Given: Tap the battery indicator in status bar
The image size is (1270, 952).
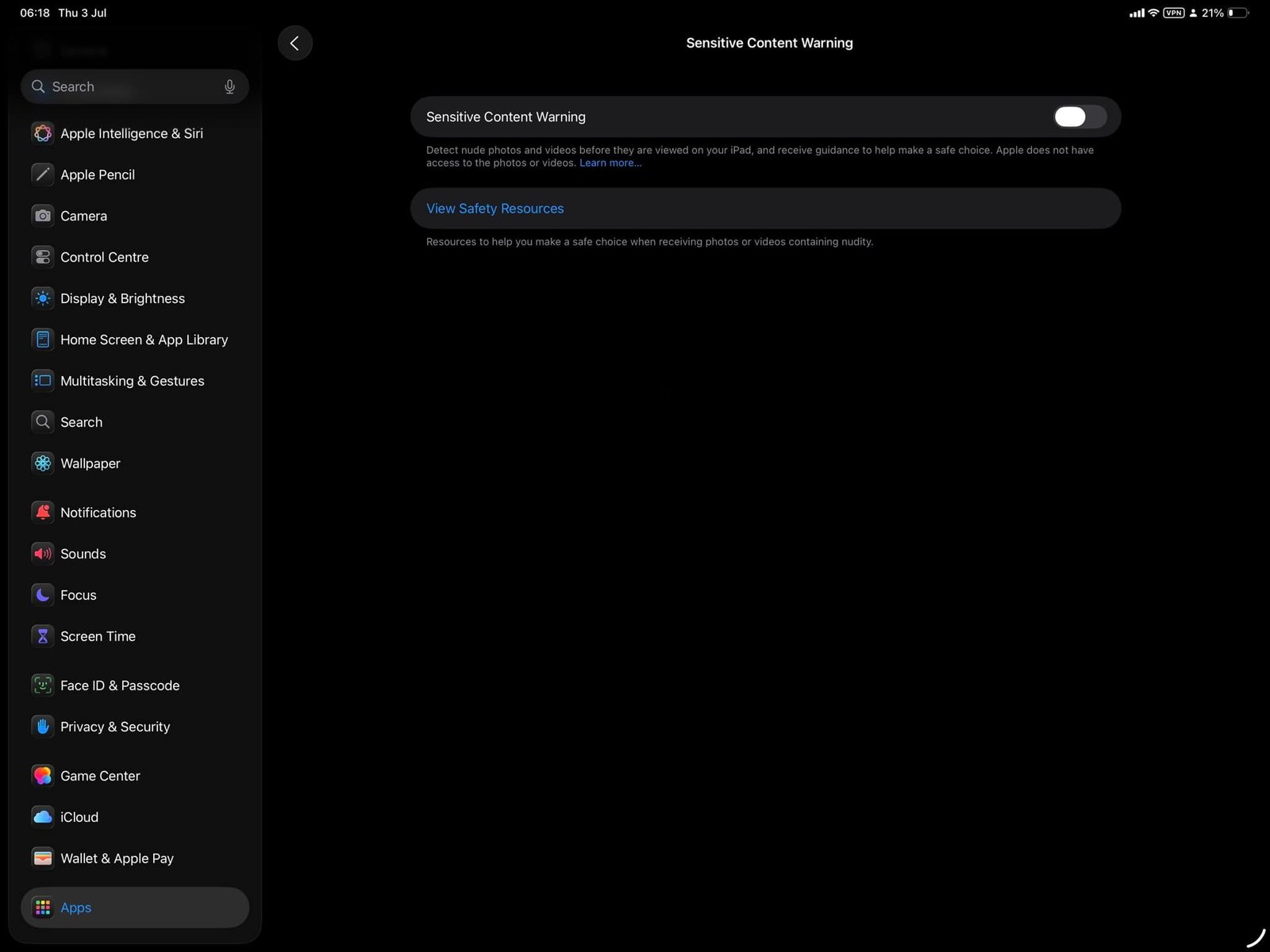Looking at the screenshot, I should pos(1237,13).
